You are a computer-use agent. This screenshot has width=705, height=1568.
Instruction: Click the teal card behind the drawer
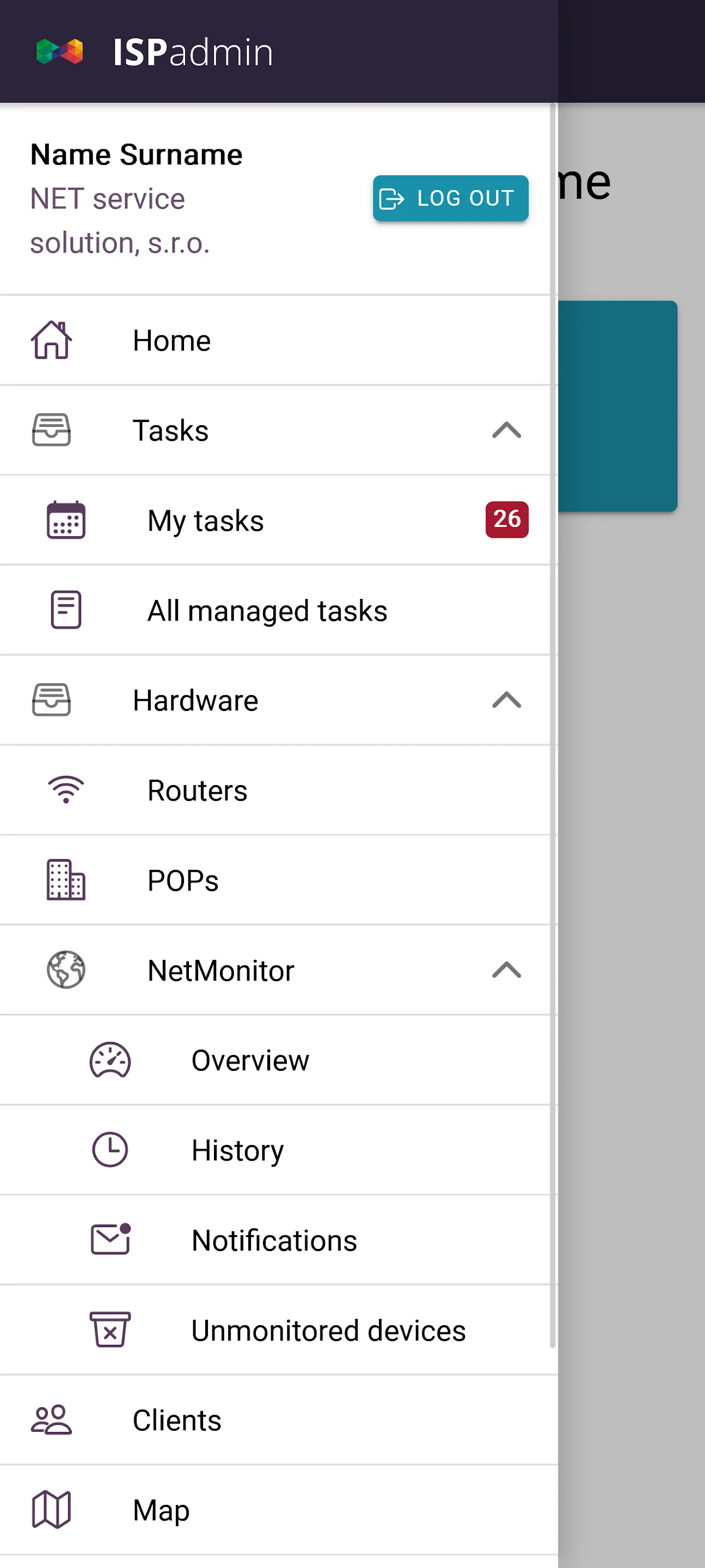[x=617, y=406]
